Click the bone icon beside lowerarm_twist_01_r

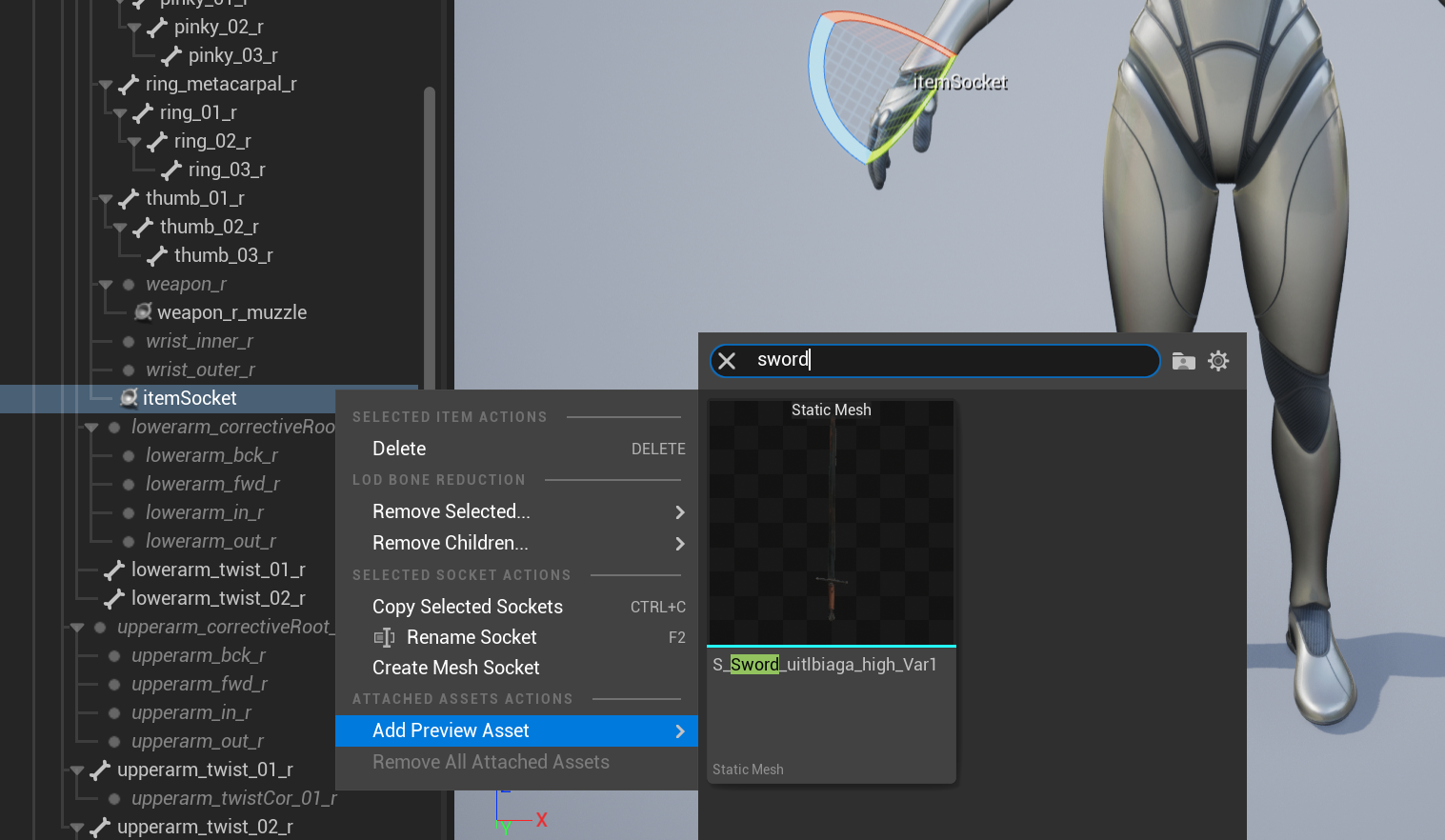click(x=114, y=570)
